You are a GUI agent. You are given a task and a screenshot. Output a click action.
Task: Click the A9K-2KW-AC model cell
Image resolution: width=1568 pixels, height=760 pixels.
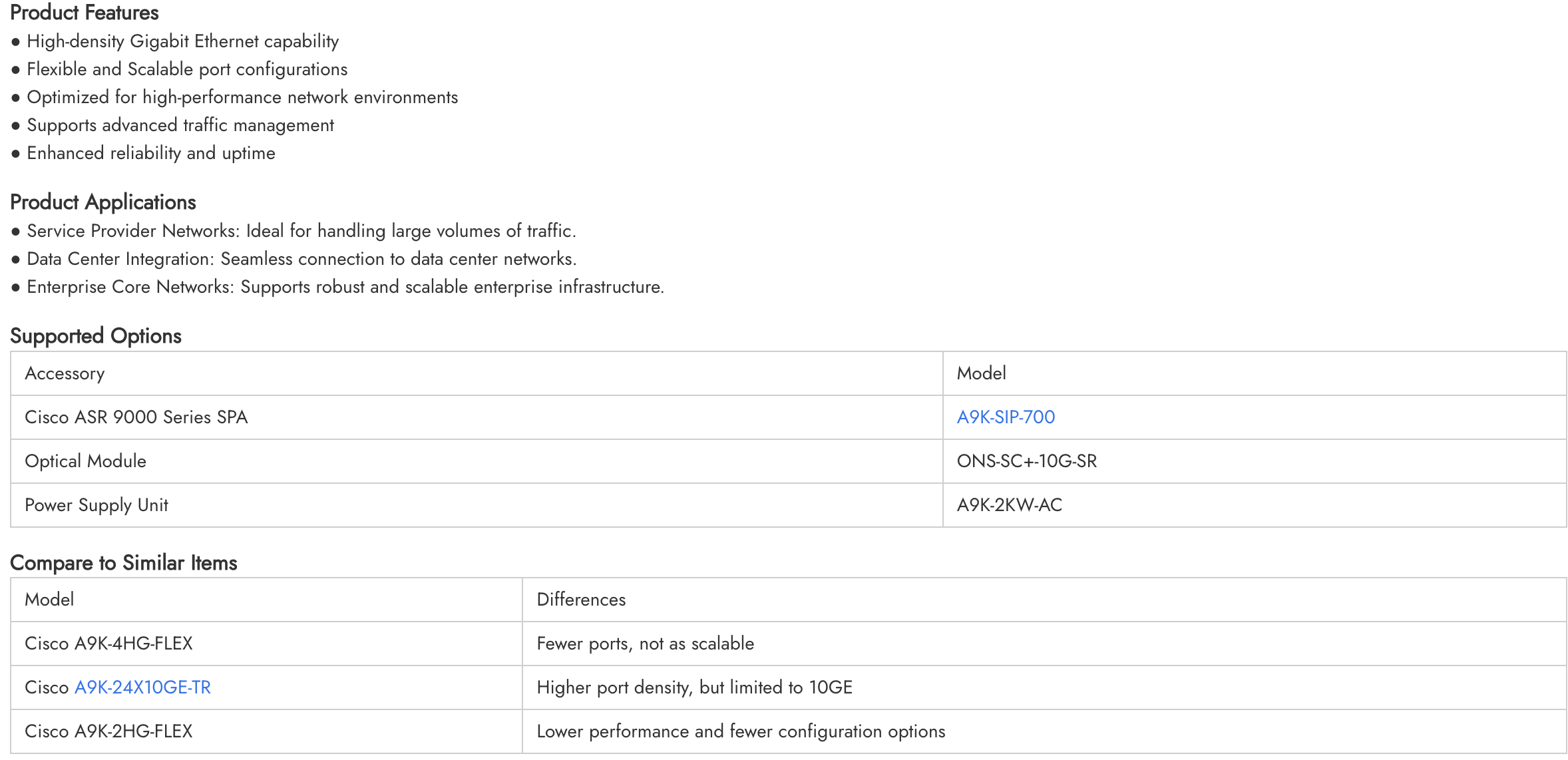click(1009, 505)
